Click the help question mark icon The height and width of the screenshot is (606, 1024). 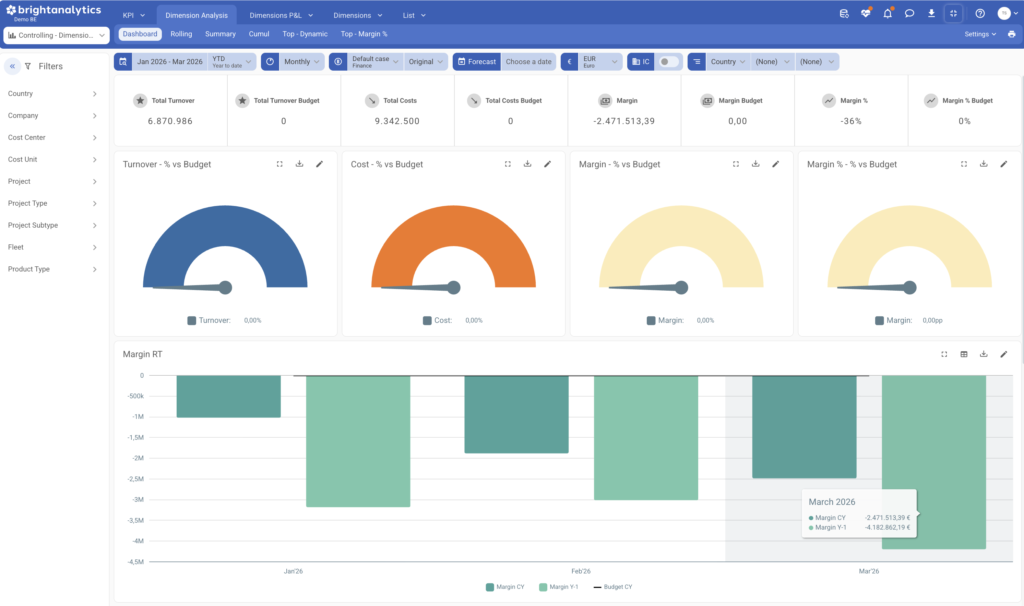tap(980, 13)
